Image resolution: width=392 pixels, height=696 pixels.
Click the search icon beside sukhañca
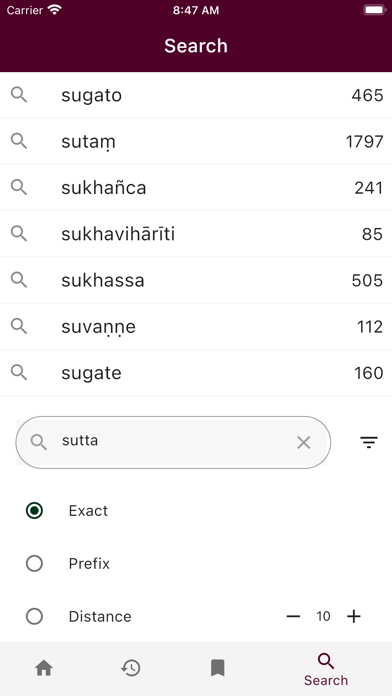click(x=19, y=187)
